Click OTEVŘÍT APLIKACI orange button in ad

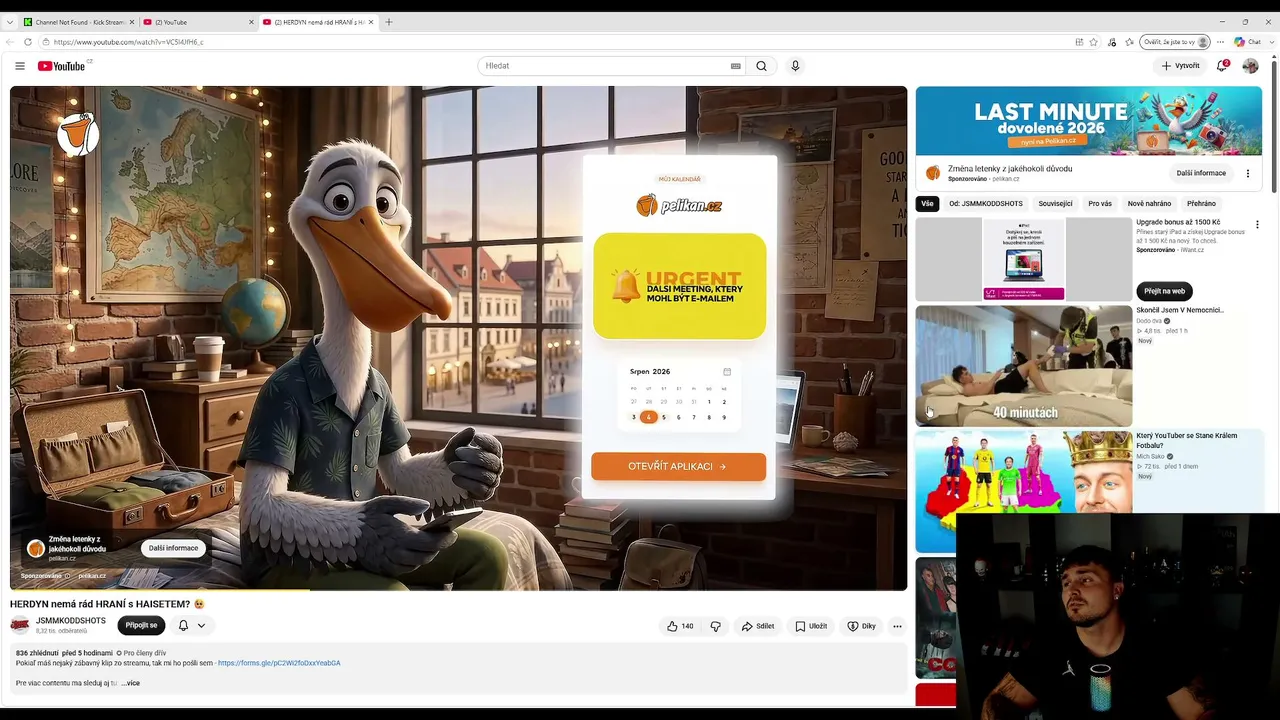click(x=678, y=466)
